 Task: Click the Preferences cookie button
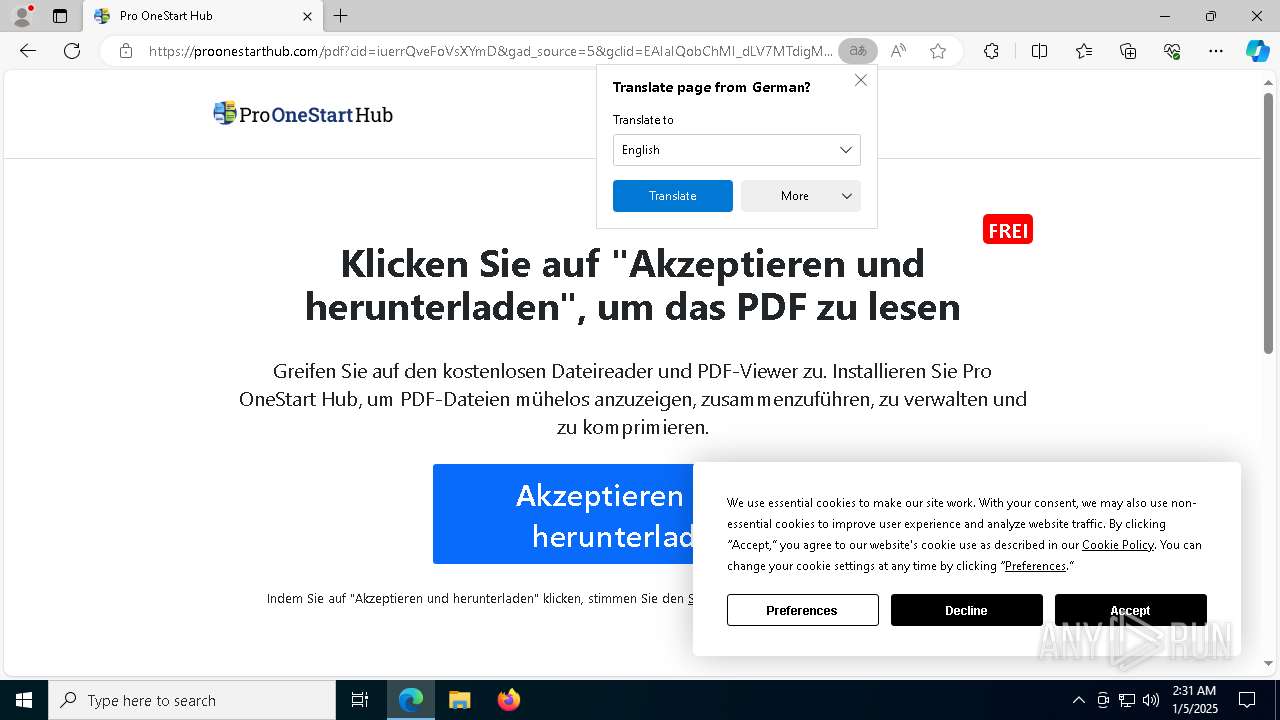[803, 610]
